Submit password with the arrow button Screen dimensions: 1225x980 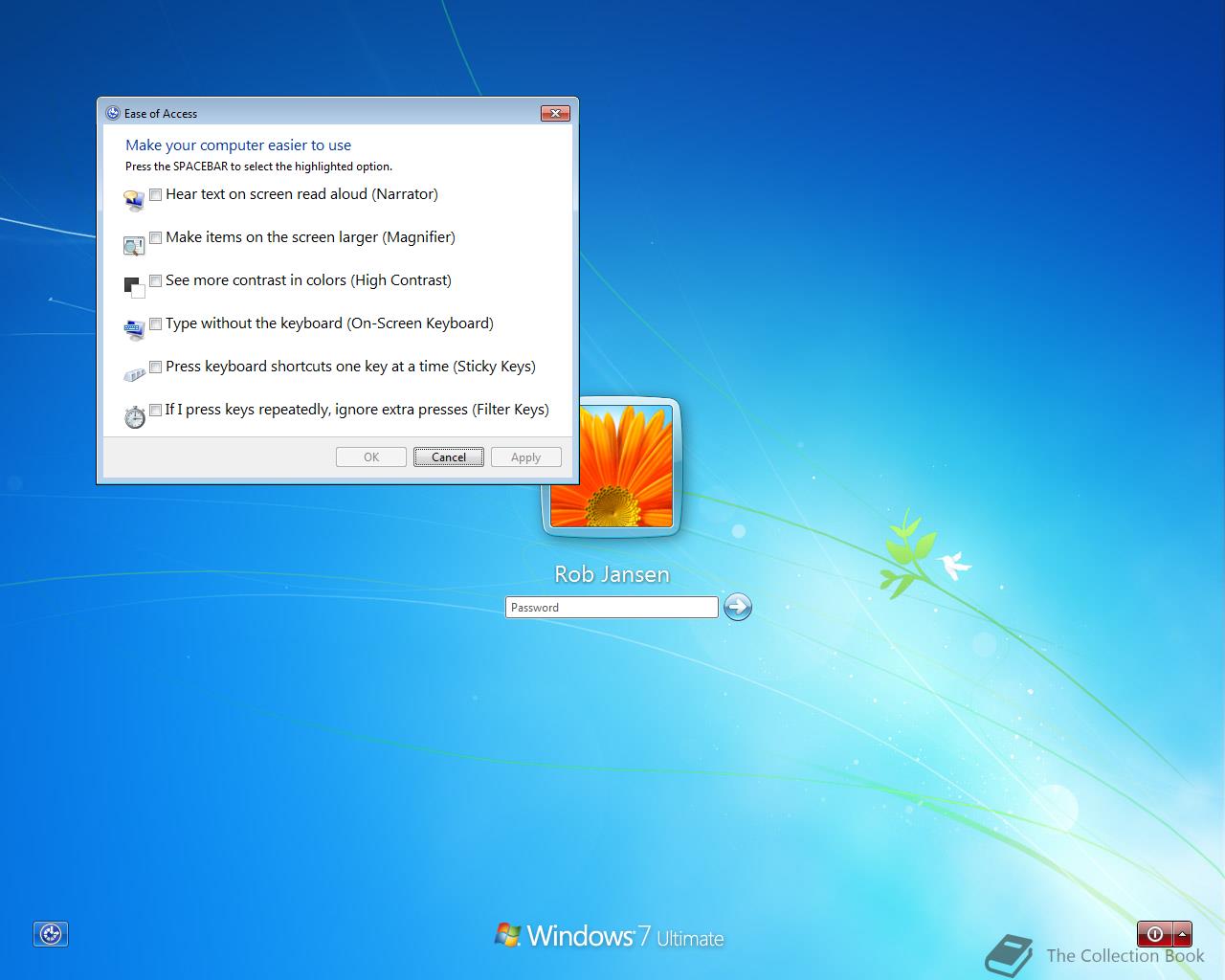tap(737, 607)
